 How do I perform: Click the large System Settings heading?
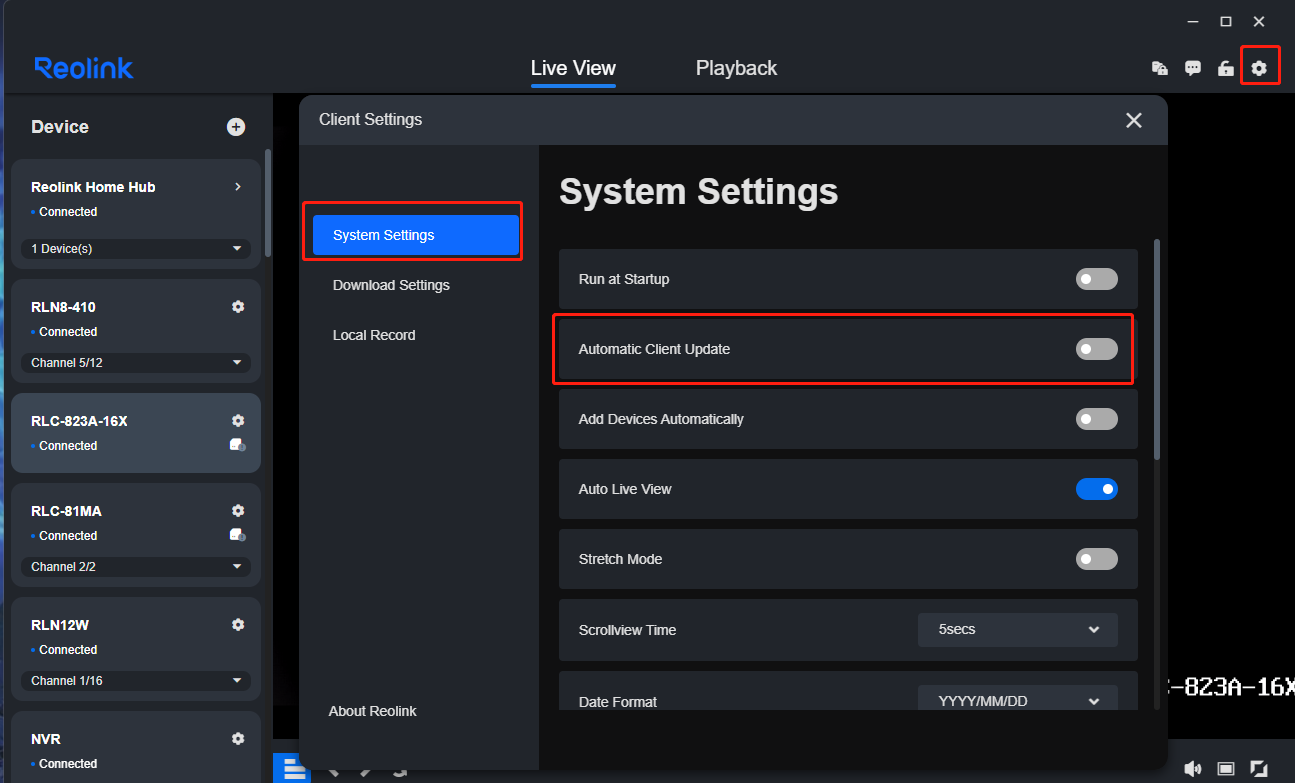coord(698,191)
